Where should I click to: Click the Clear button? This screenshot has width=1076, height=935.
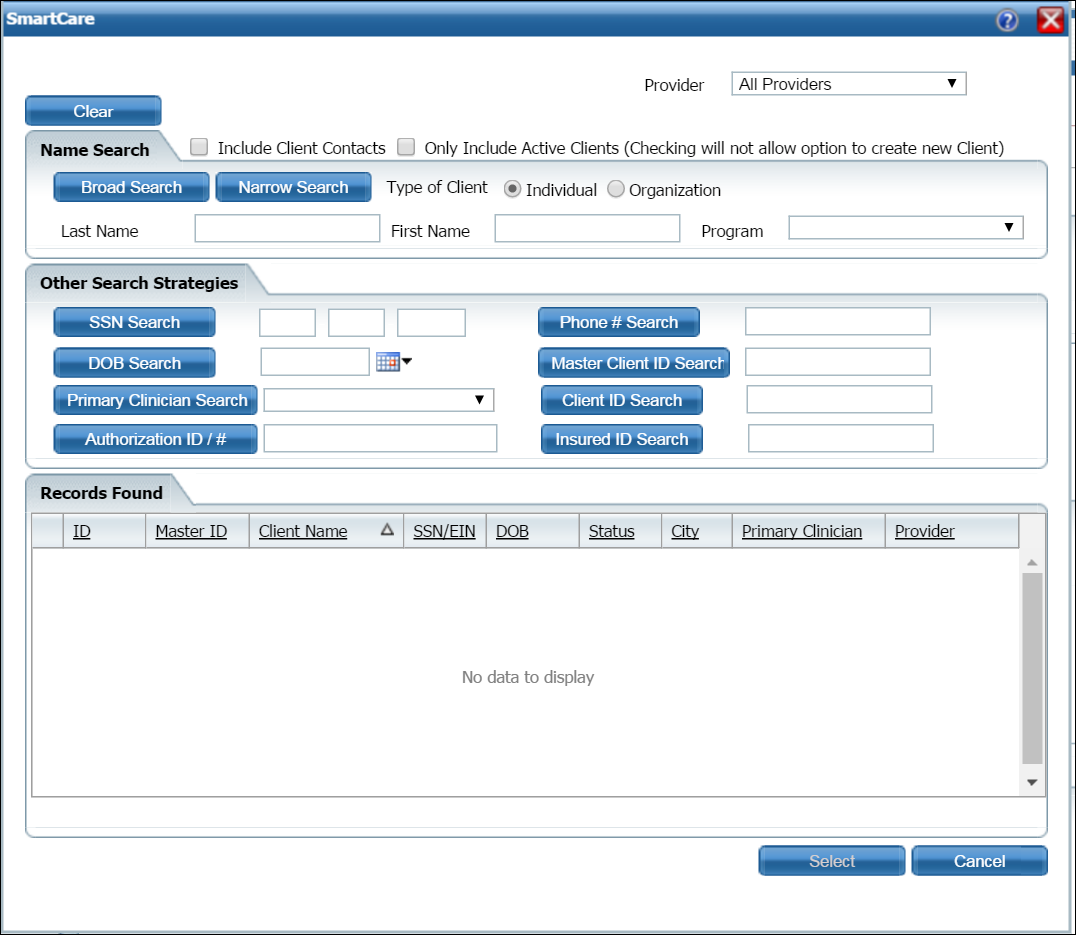[x=93, y=111]
